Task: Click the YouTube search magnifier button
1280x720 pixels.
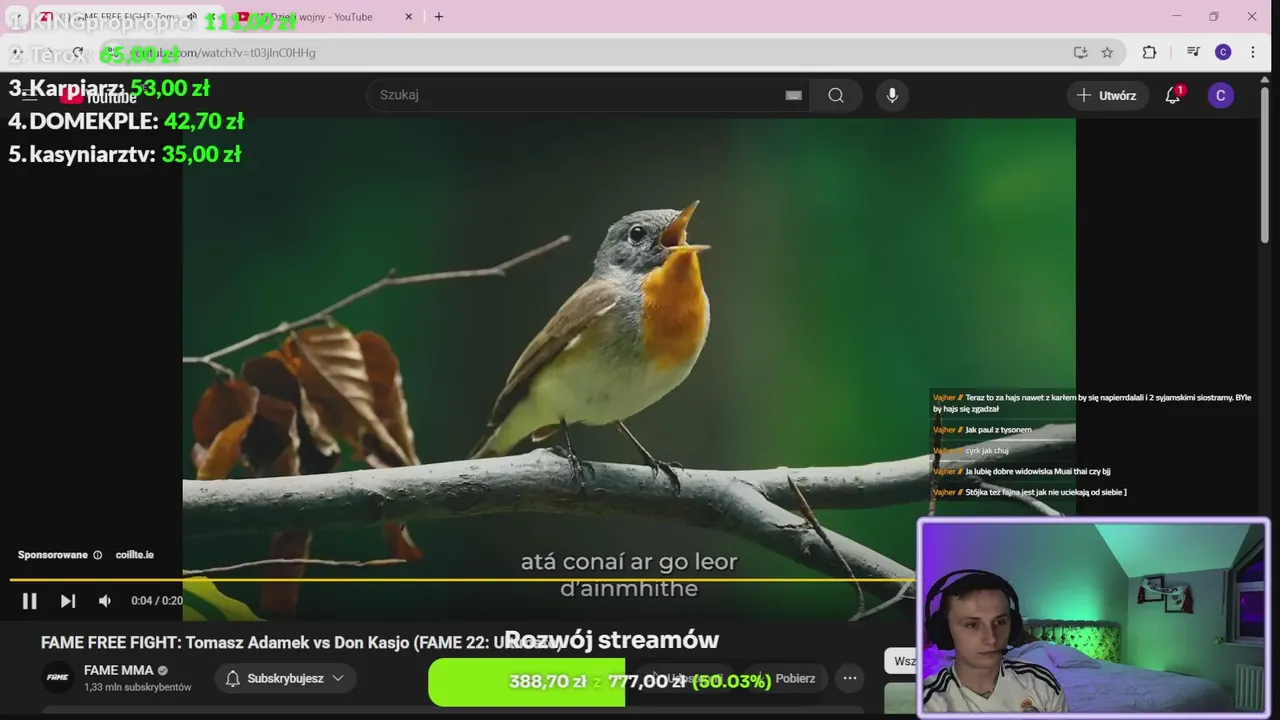Action: [836, 95]
